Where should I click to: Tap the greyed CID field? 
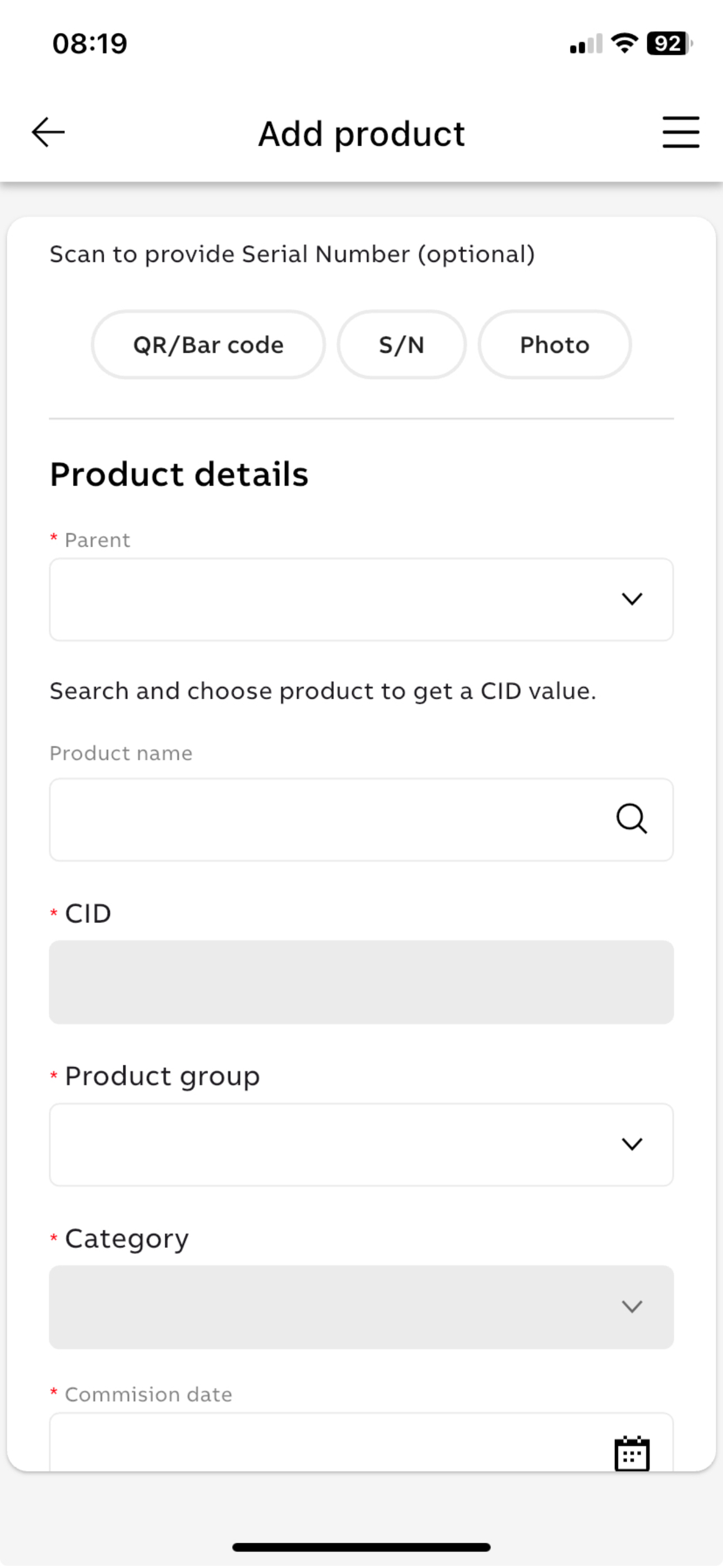tap(361, 982)
